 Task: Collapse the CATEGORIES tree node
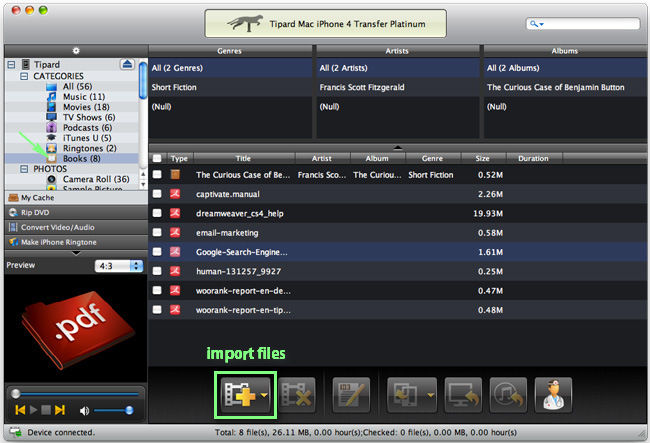(24, 76)
